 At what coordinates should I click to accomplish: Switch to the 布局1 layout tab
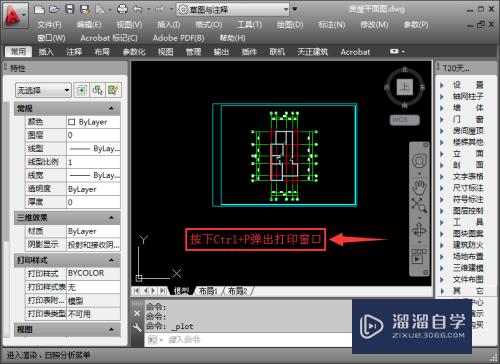pyautogui.click(x=208, y=291)
